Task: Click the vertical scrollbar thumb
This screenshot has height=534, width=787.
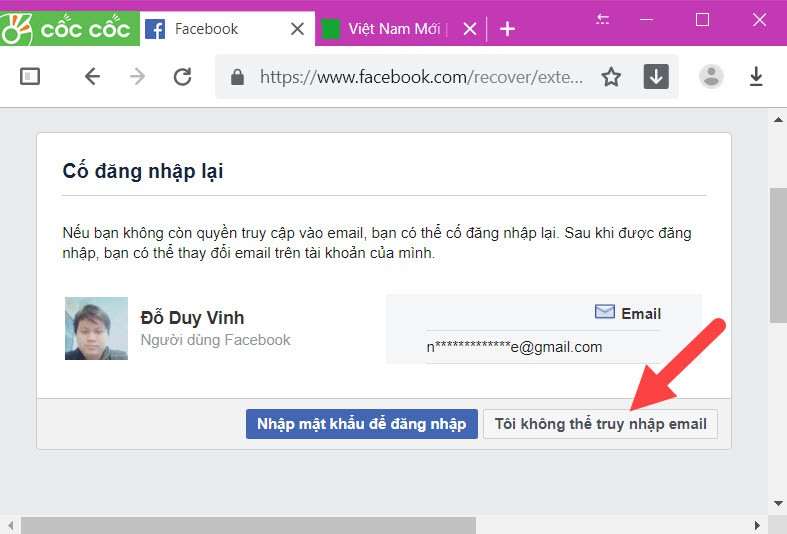Action: tap(778, 255)
